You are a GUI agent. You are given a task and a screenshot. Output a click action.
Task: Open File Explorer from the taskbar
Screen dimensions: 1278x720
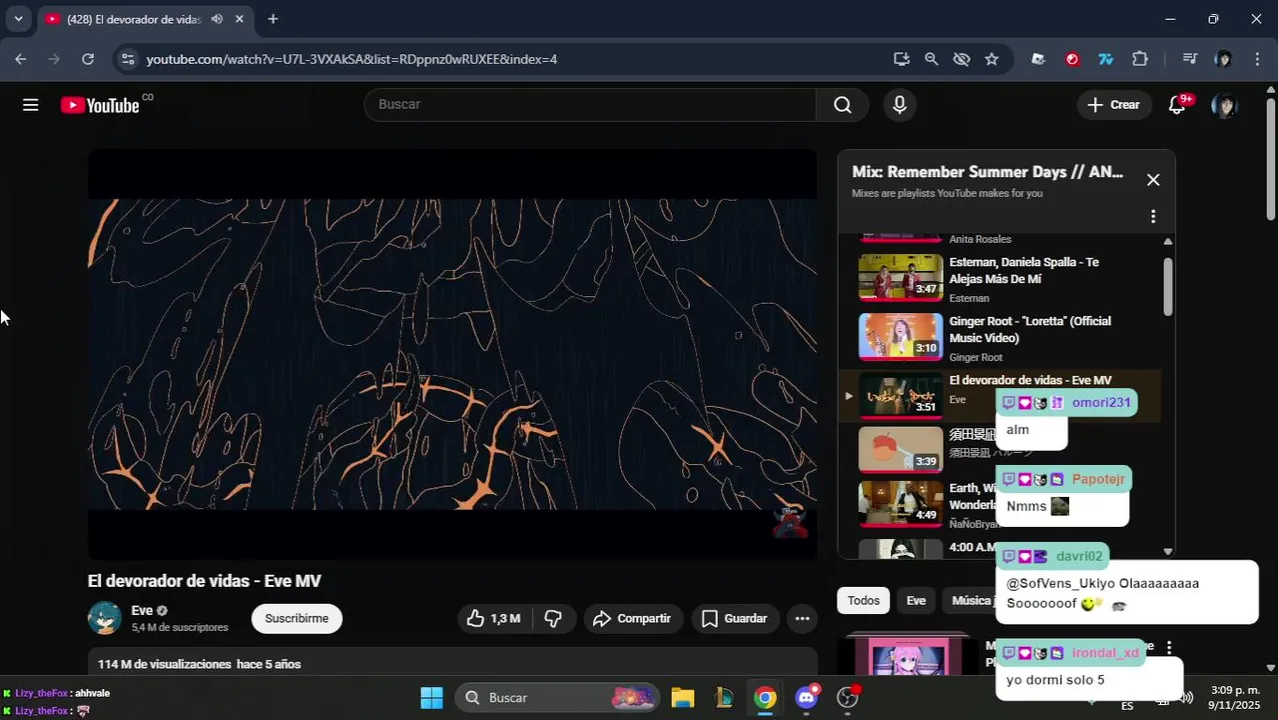(x=682, y=698)
